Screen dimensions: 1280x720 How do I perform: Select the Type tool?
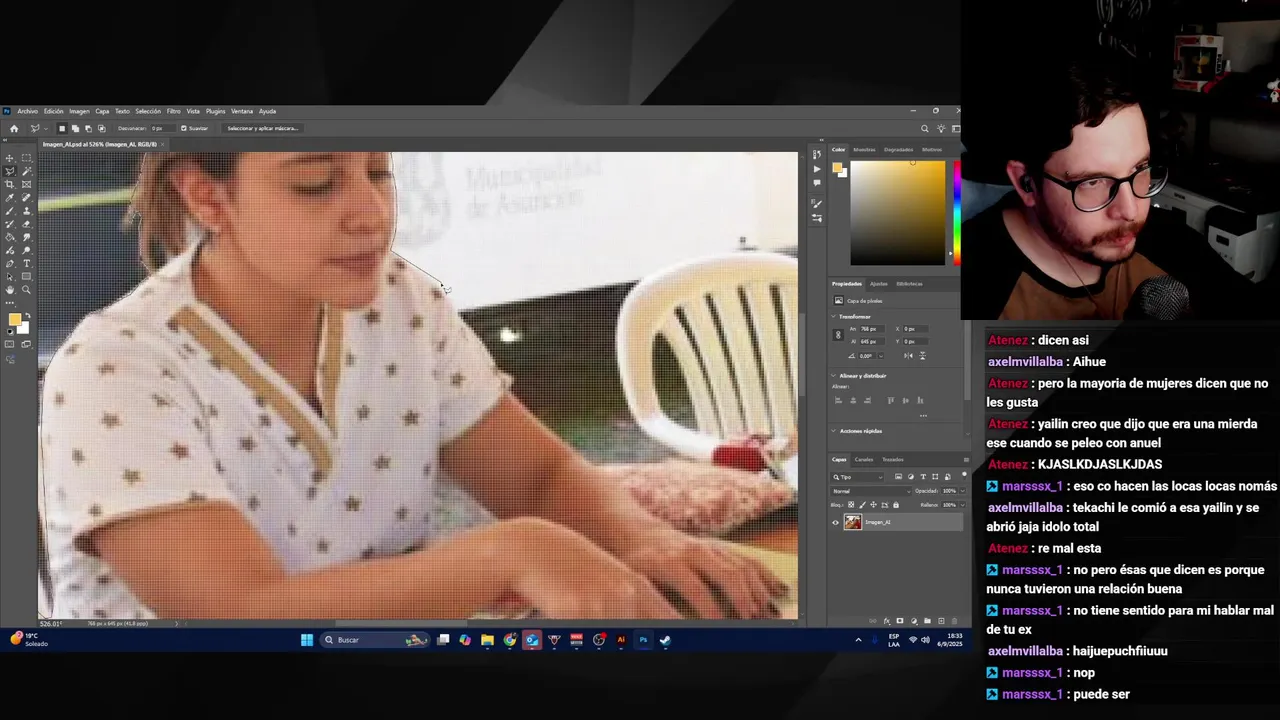26,263
